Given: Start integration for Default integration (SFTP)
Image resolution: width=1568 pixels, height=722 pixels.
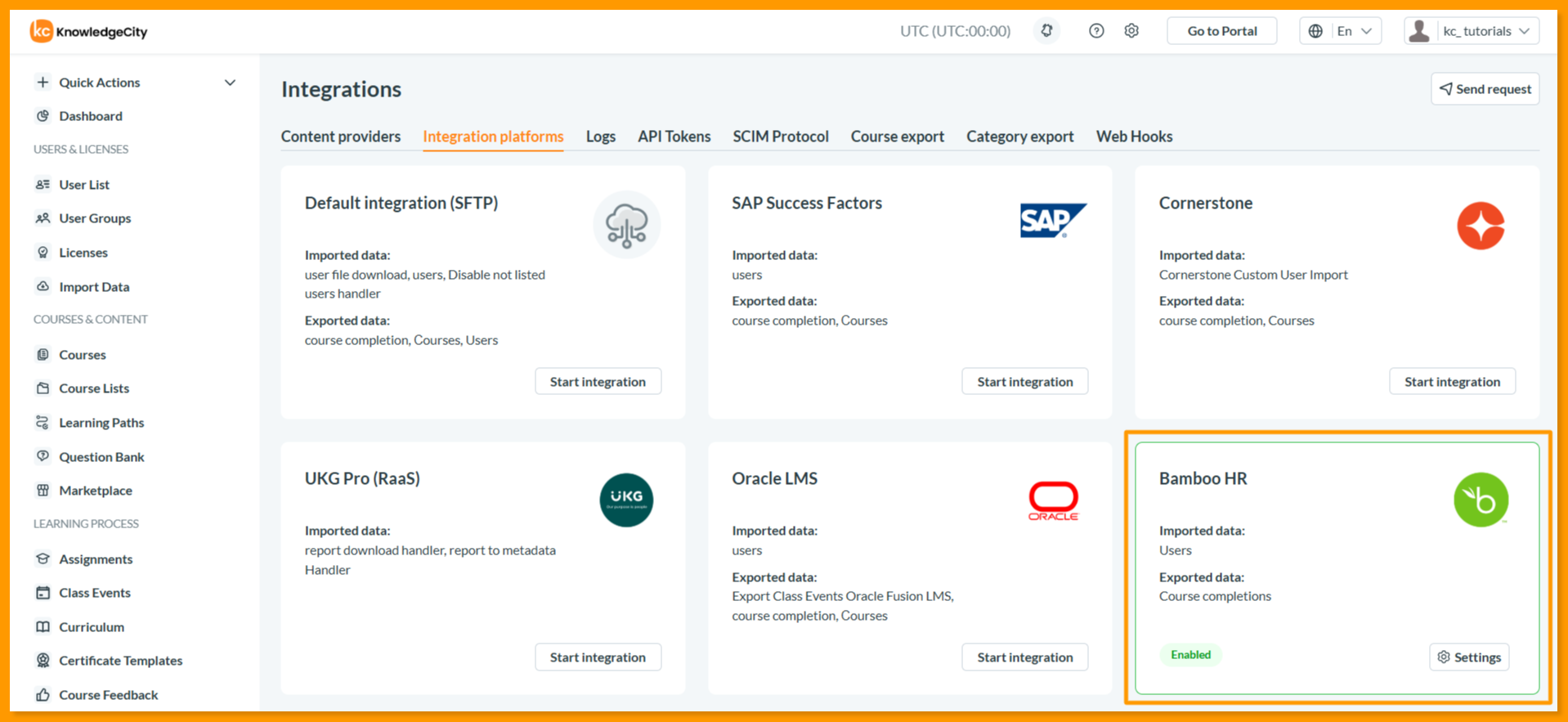Looking at the screenshot, I should [598, 382].
